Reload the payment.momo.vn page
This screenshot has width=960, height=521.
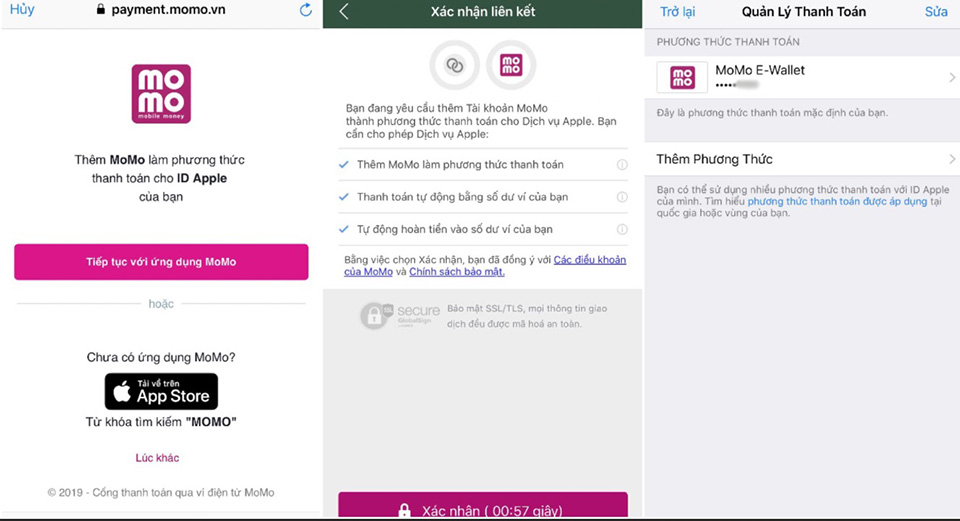[x=306, y=10]
